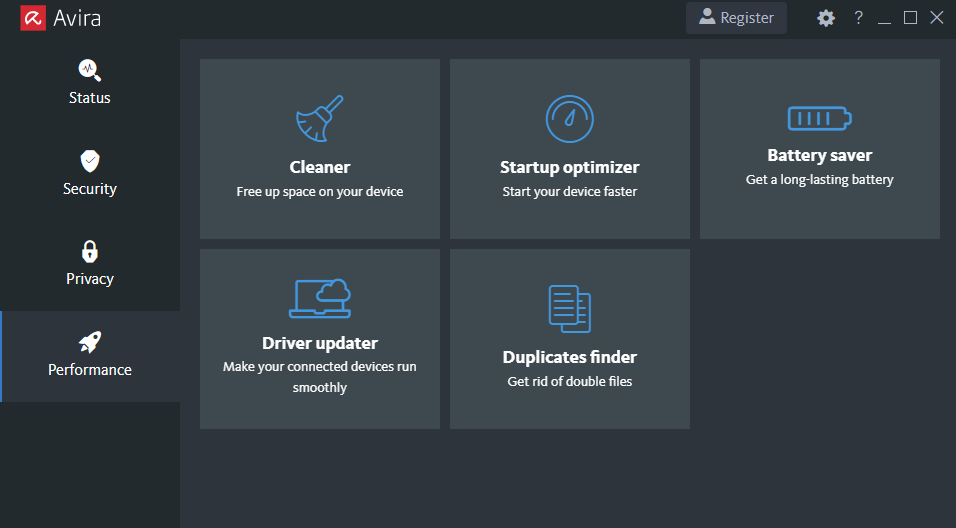The width and height of the screenshot is (956, 528).
Task: Click the Startup optimizer speedometer icon
Action: point(569,119)
